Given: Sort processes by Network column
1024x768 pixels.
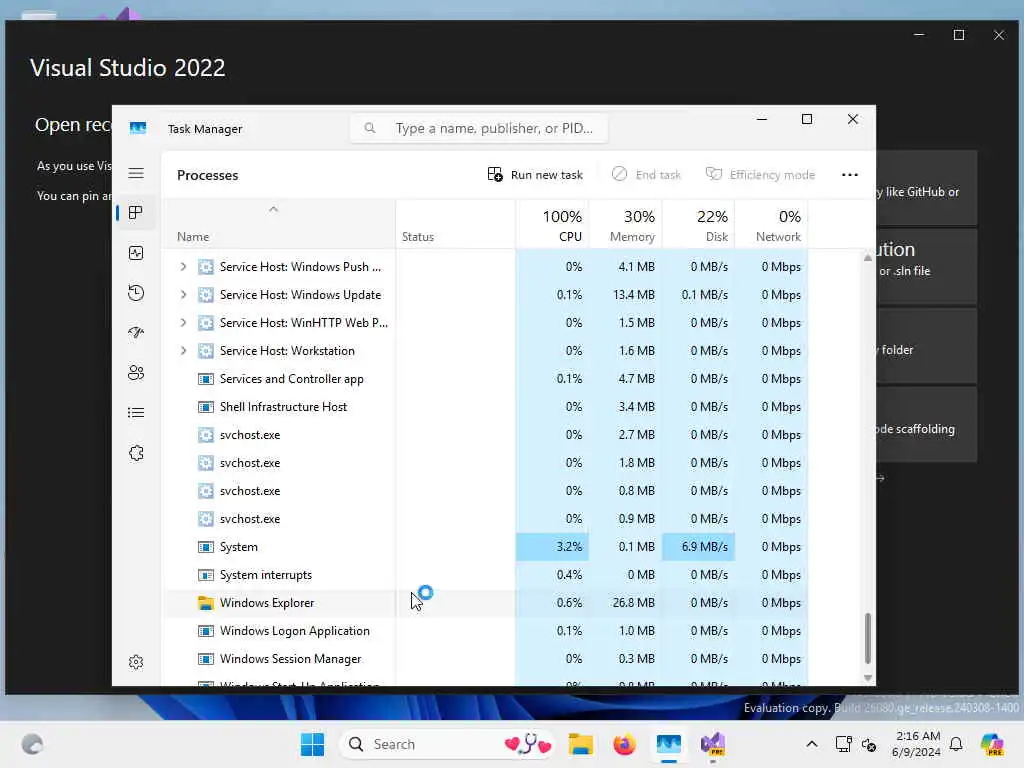Looking at the screenshot, I should pyautogui.click(x=771, y=225).
